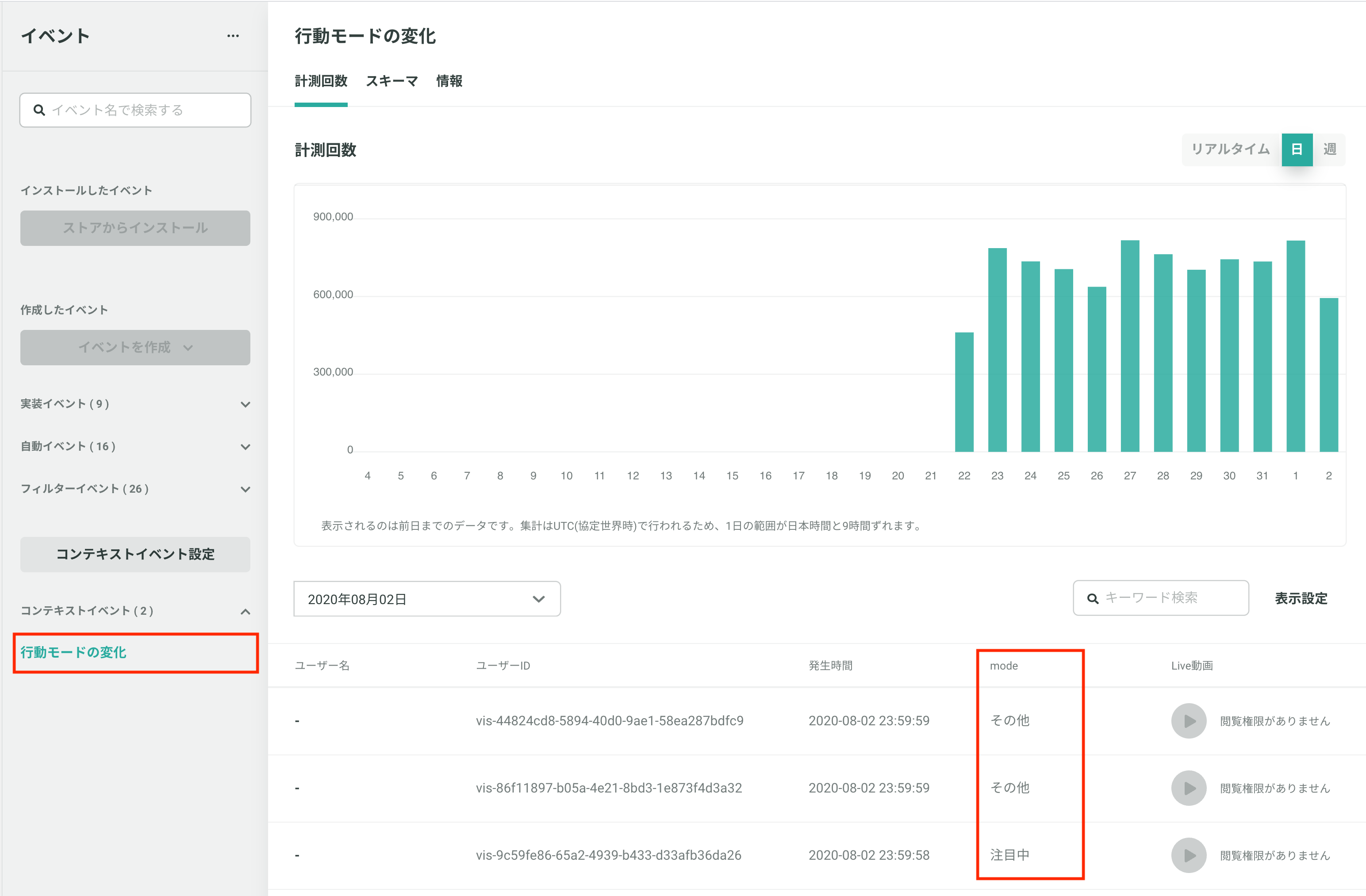Viewport: 1366px width, 896px height.
Task: Click the ユーザー名 column header
Action: [322, 666]
